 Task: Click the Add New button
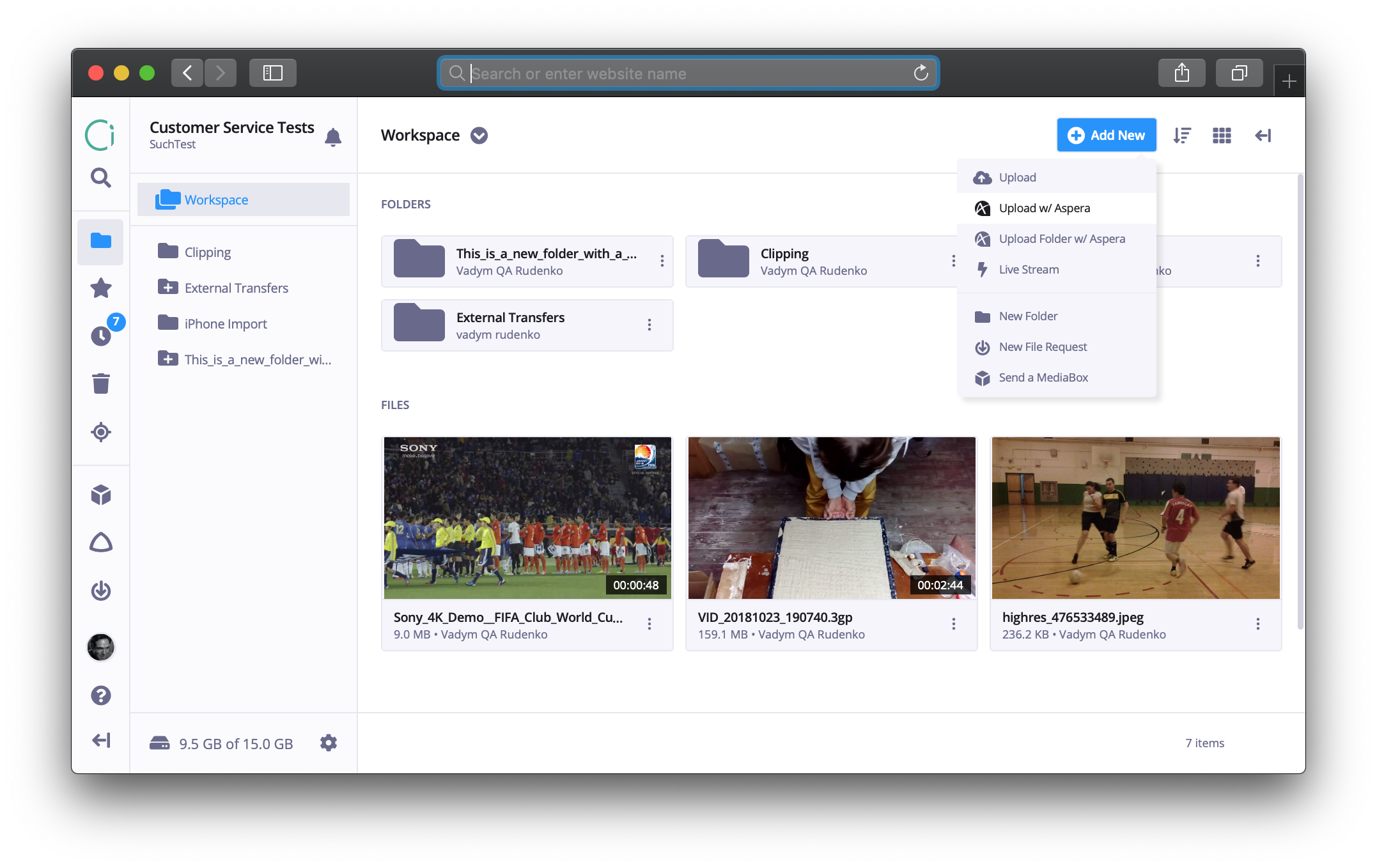[x=1106, y=136]
